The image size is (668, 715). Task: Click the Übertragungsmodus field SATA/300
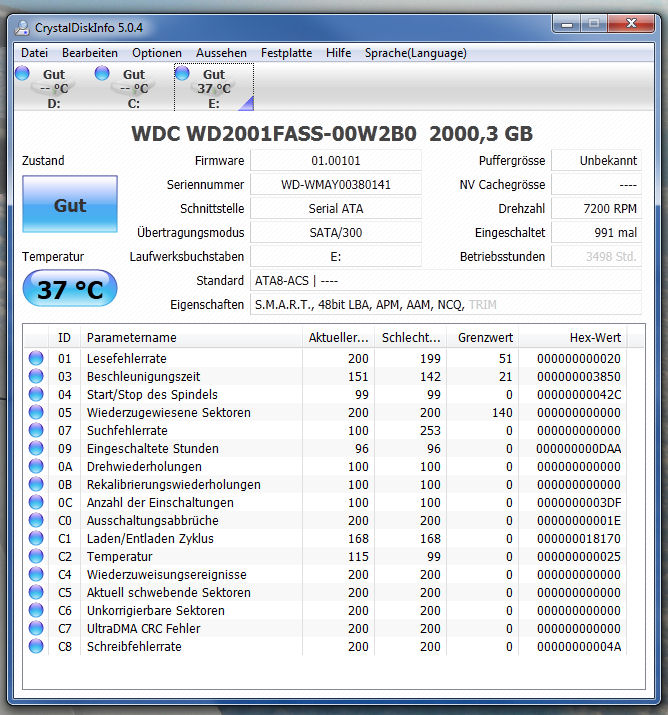pyautogui.click(x=336, y=233)
